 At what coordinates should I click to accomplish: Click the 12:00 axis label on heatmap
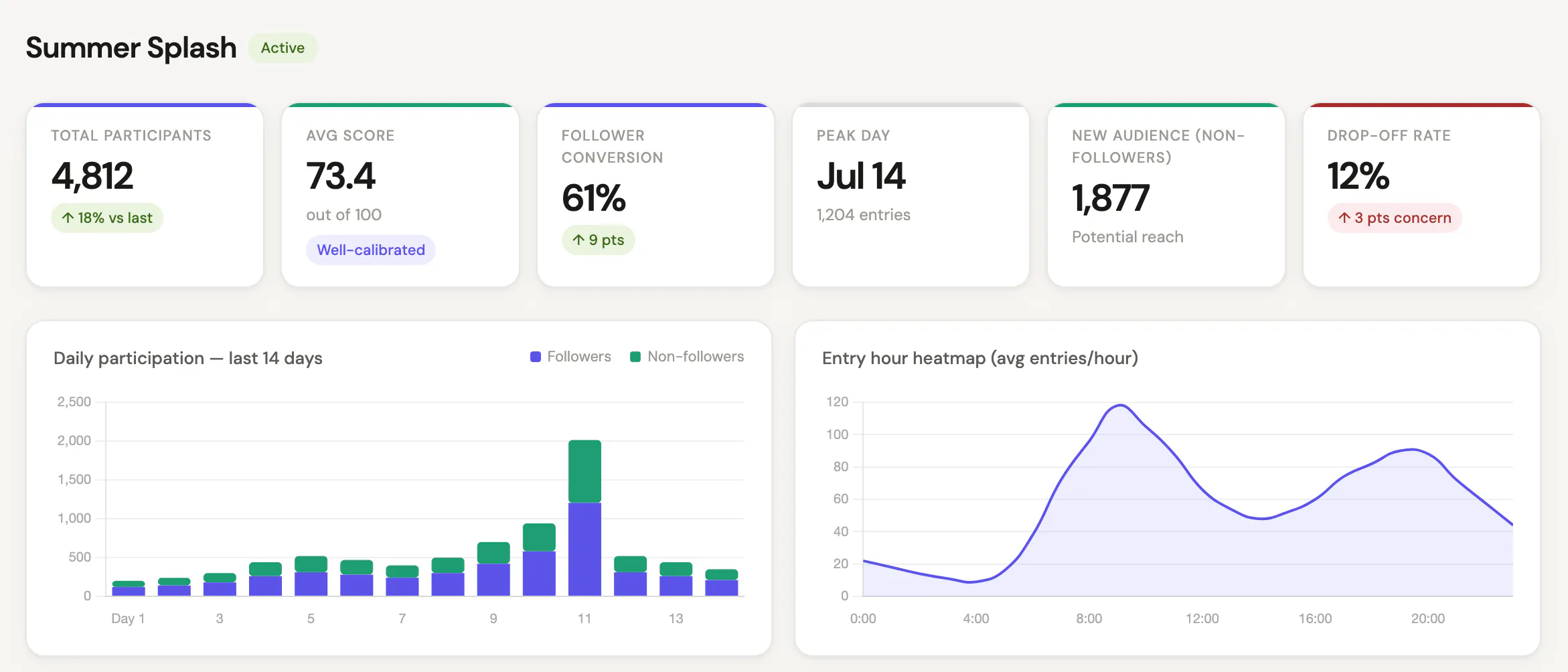tap(1202, 618)
